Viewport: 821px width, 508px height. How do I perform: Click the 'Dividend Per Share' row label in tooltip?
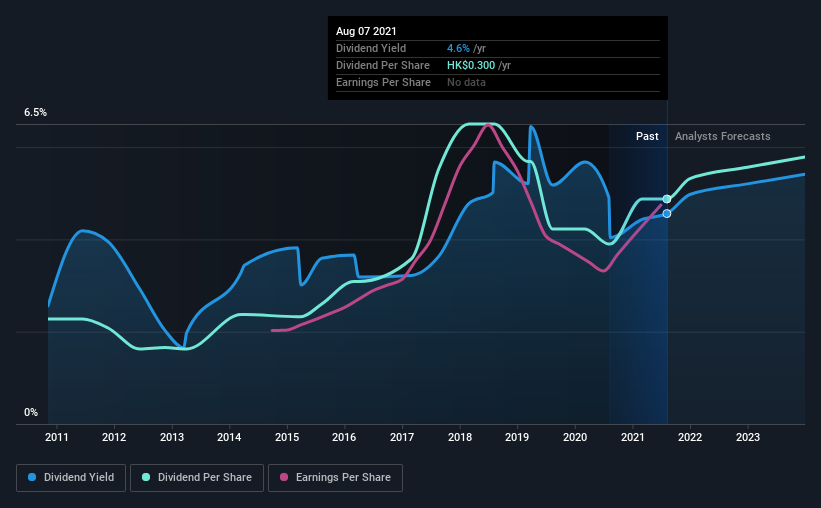[383, 65]
